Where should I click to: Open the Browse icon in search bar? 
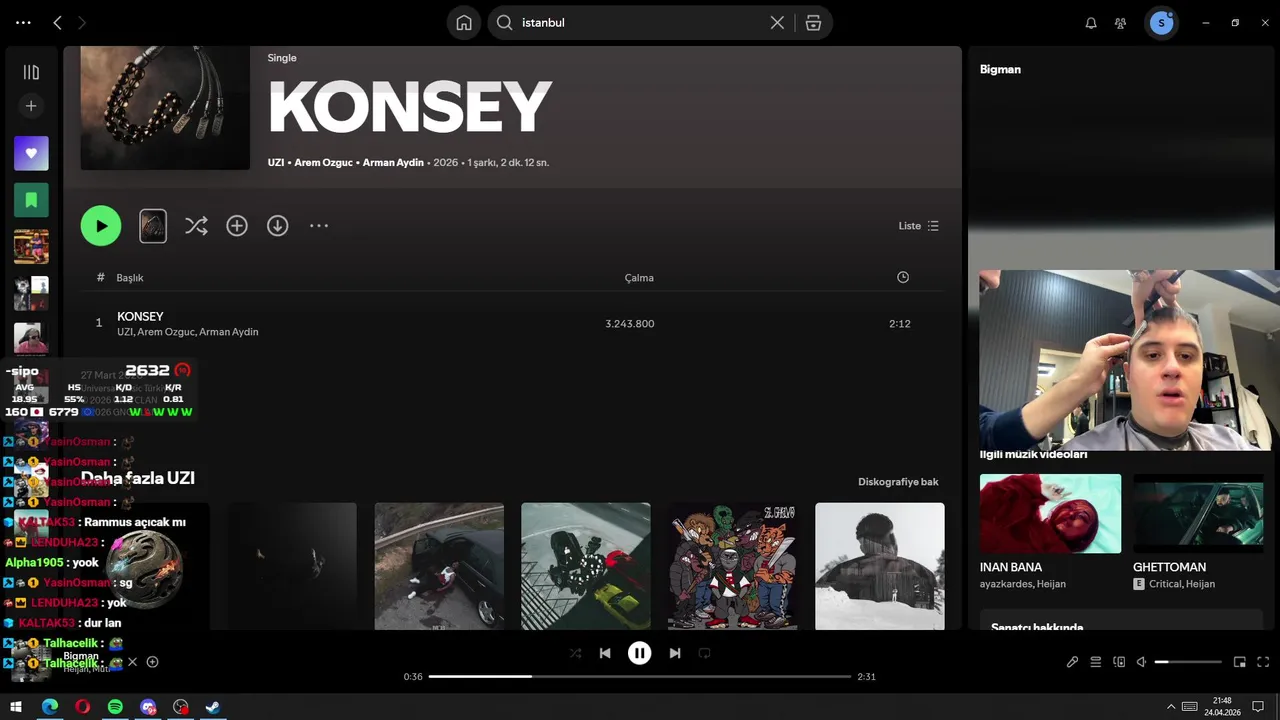813,23
